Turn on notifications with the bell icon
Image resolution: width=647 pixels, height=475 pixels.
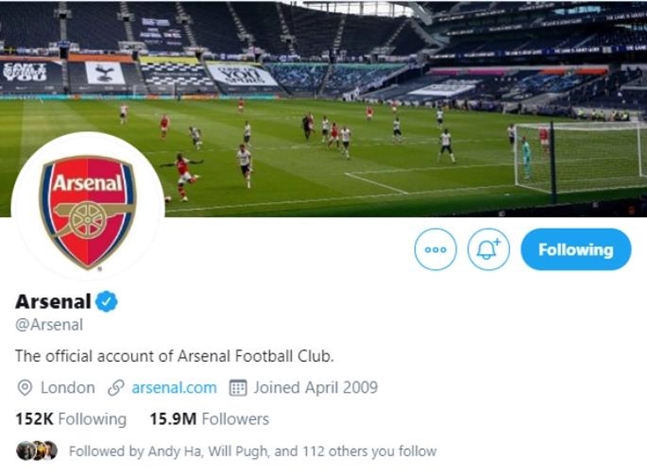(488, 250)
